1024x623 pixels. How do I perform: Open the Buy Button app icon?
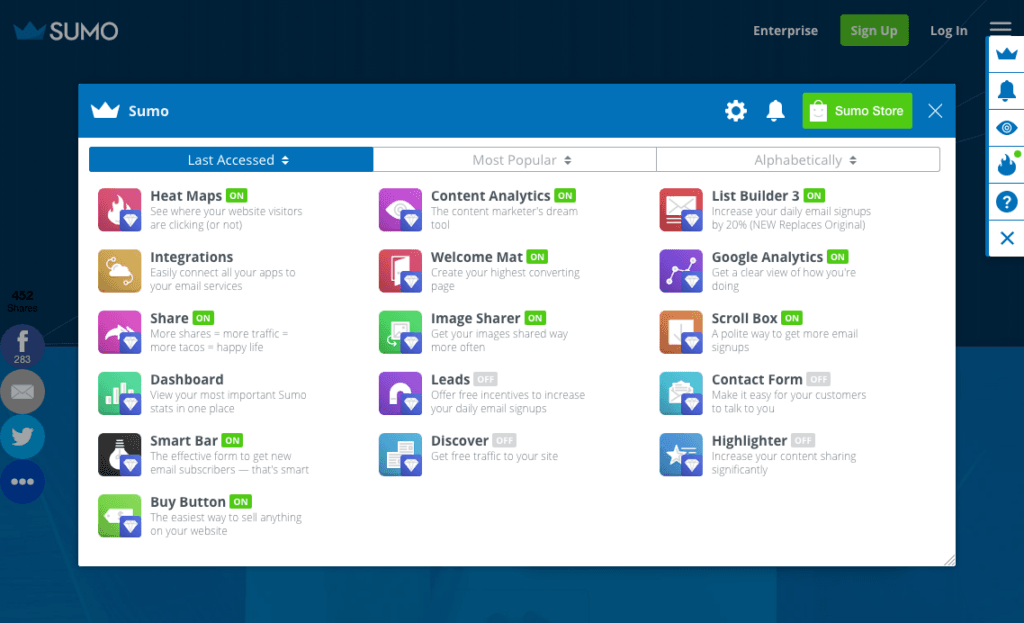tap(120, 516)
